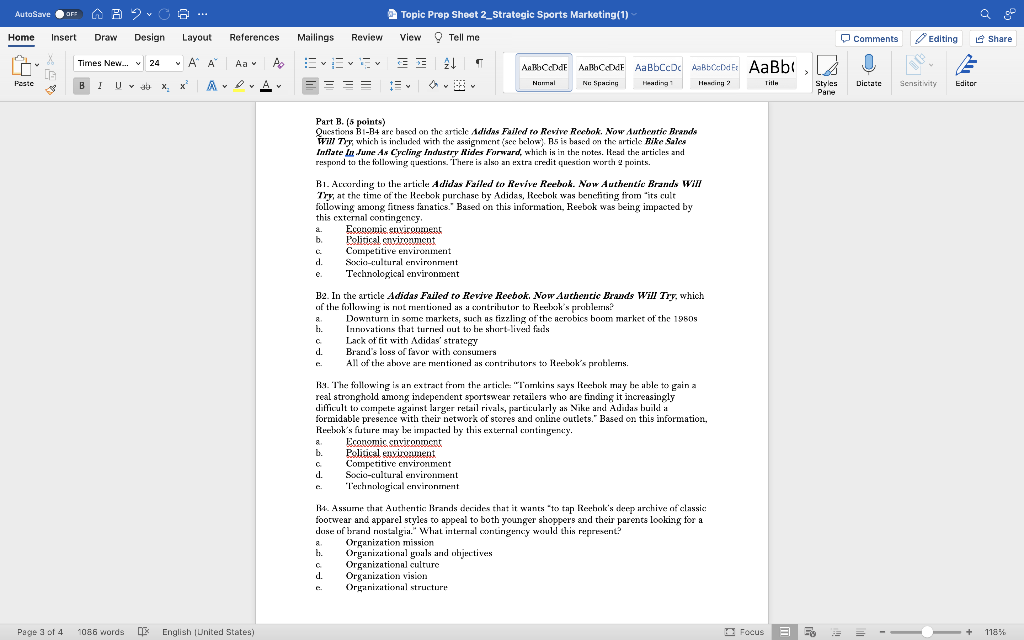Toggle bold formatting

82,85
